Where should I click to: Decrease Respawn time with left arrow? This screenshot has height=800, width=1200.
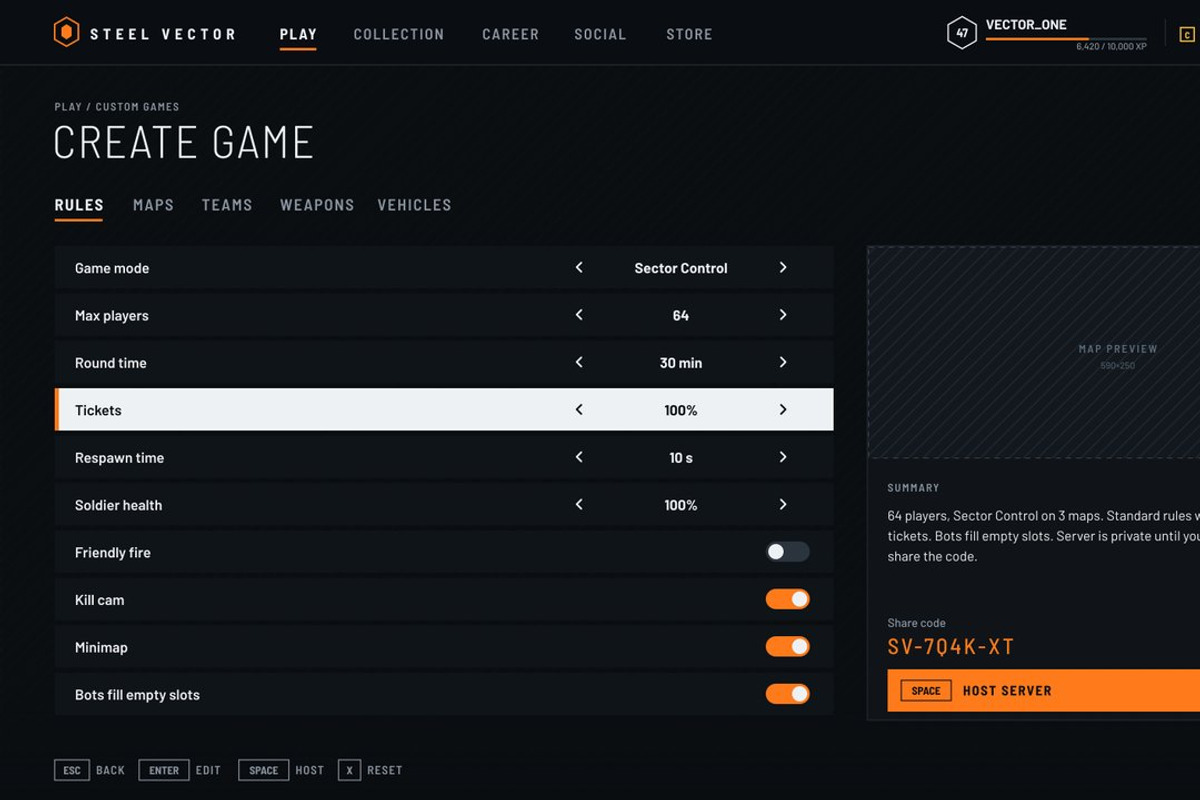point(579,457)
